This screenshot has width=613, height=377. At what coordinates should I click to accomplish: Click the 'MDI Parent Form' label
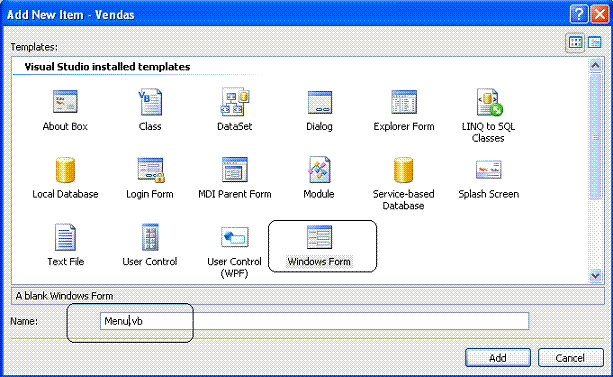[235, 194]
